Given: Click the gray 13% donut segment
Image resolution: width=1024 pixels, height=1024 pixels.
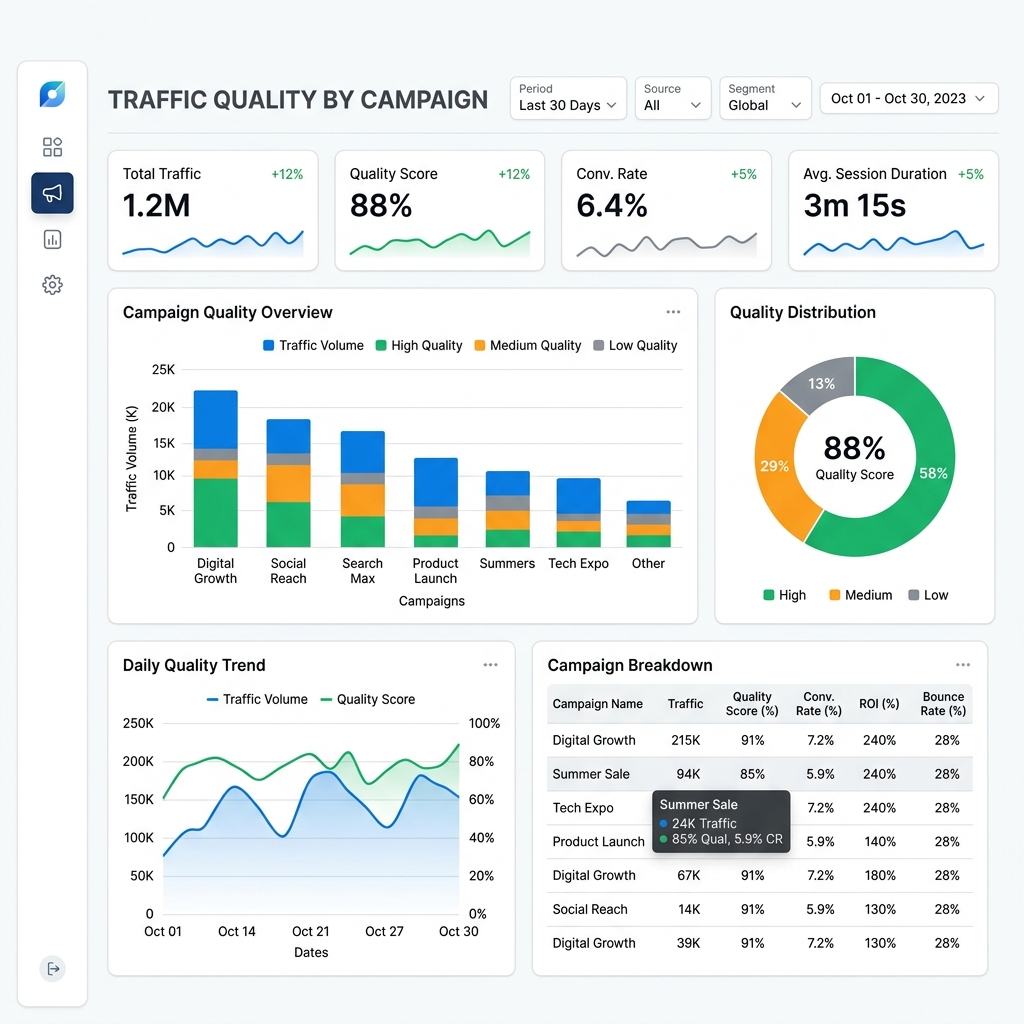Looking at the screenshot, I should tap(821, 383).
